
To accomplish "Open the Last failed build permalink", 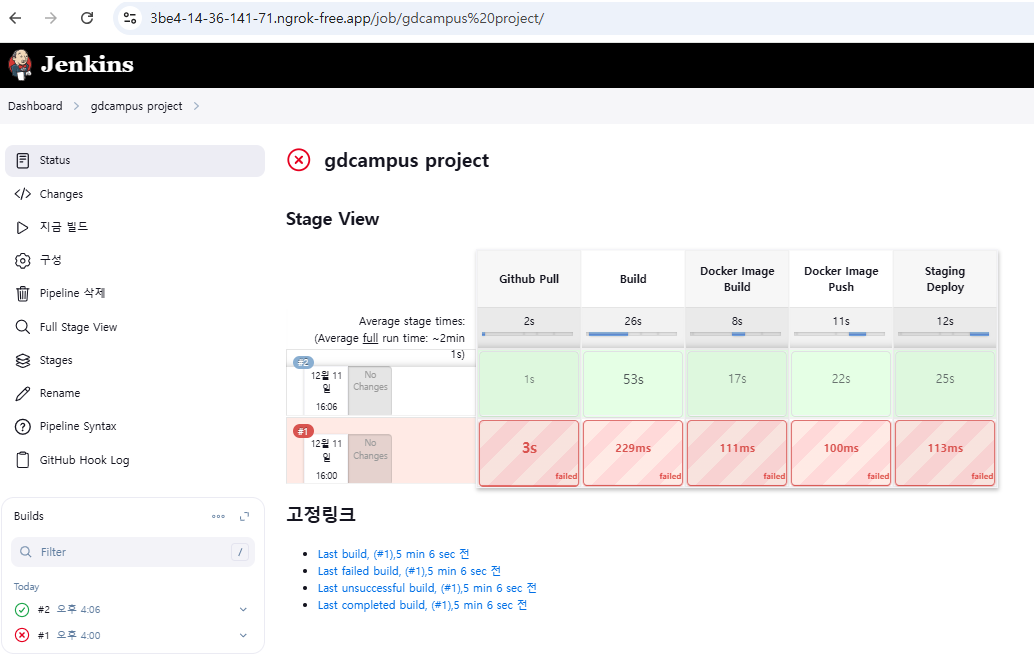I will pos(409,571).
